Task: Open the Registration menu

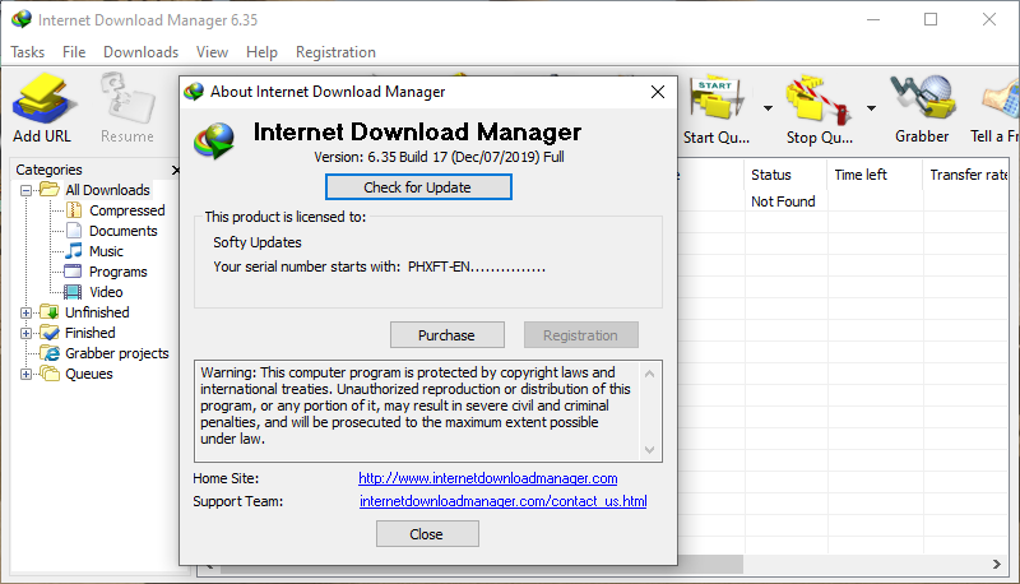Action: pos(336,52)
